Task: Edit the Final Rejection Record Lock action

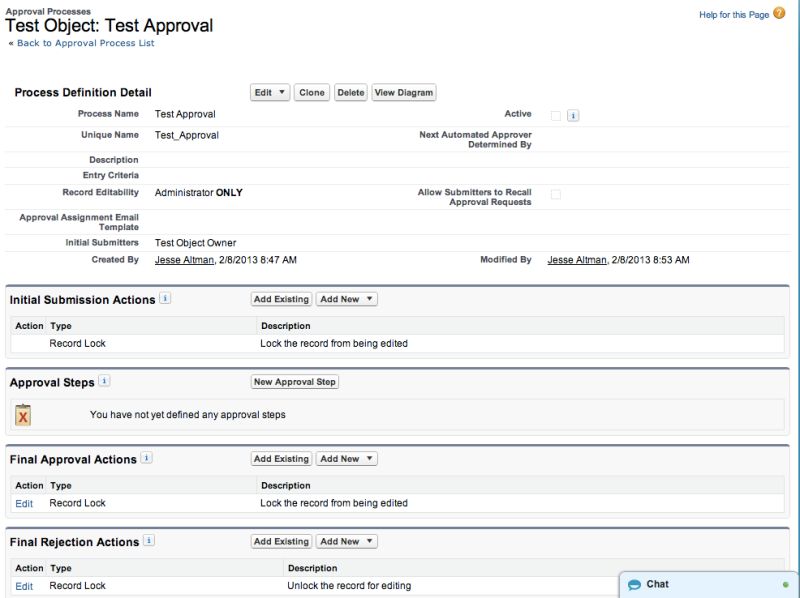Action: (x=23, y=585)
